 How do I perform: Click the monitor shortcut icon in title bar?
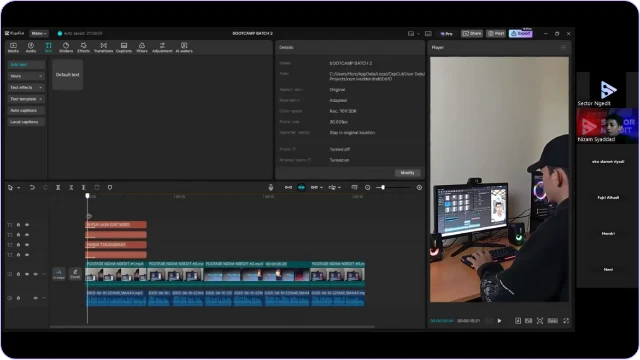428,33
